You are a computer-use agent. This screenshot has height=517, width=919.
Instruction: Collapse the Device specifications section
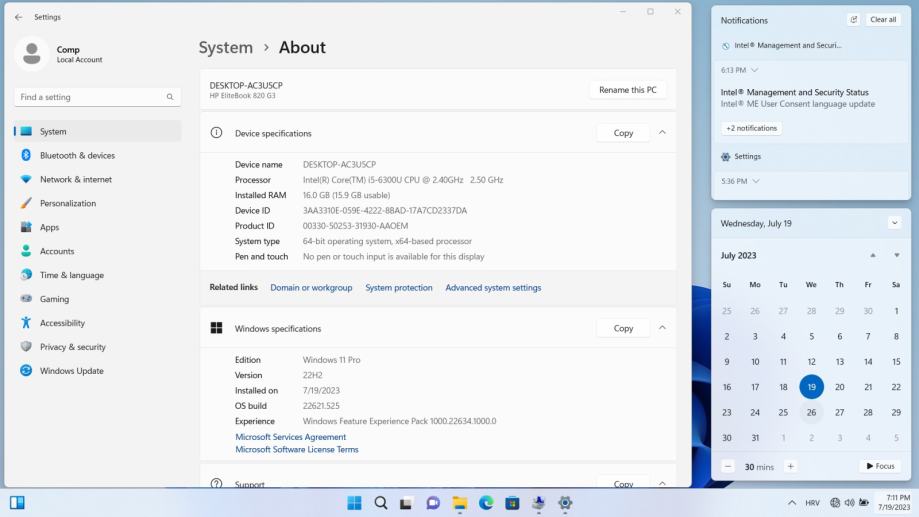pos(662,133)
